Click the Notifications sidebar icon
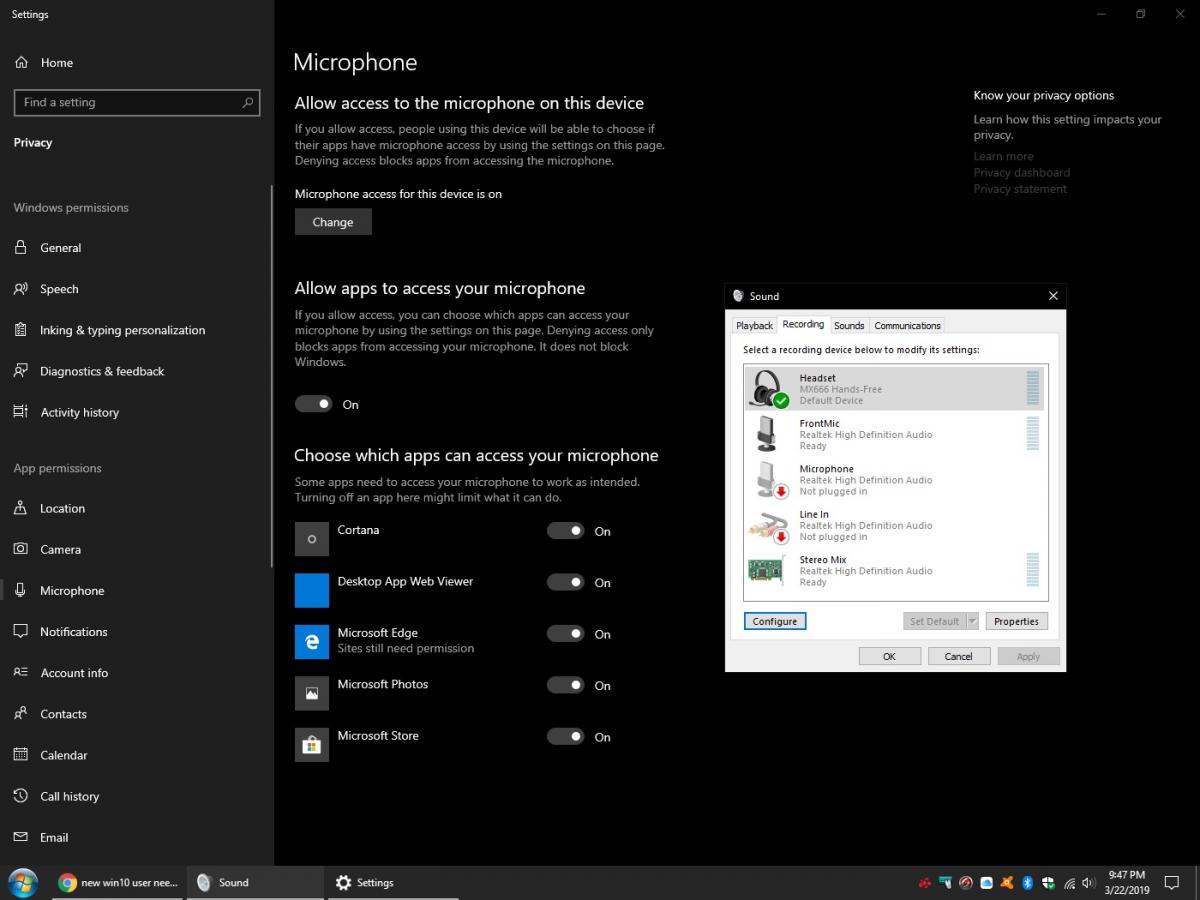Image resolution: width=1200 pixels, height=900 pixels. [21, 632]
